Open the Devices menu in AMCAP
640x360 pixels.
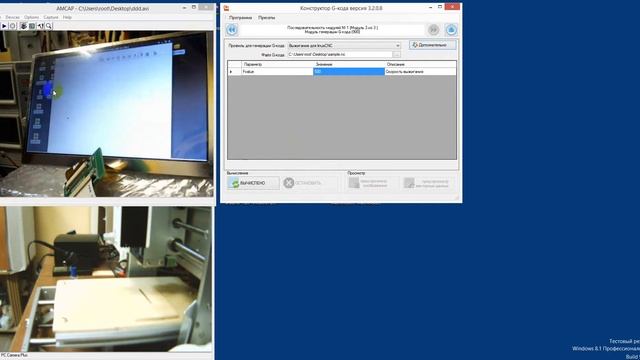tap(12, 17)
